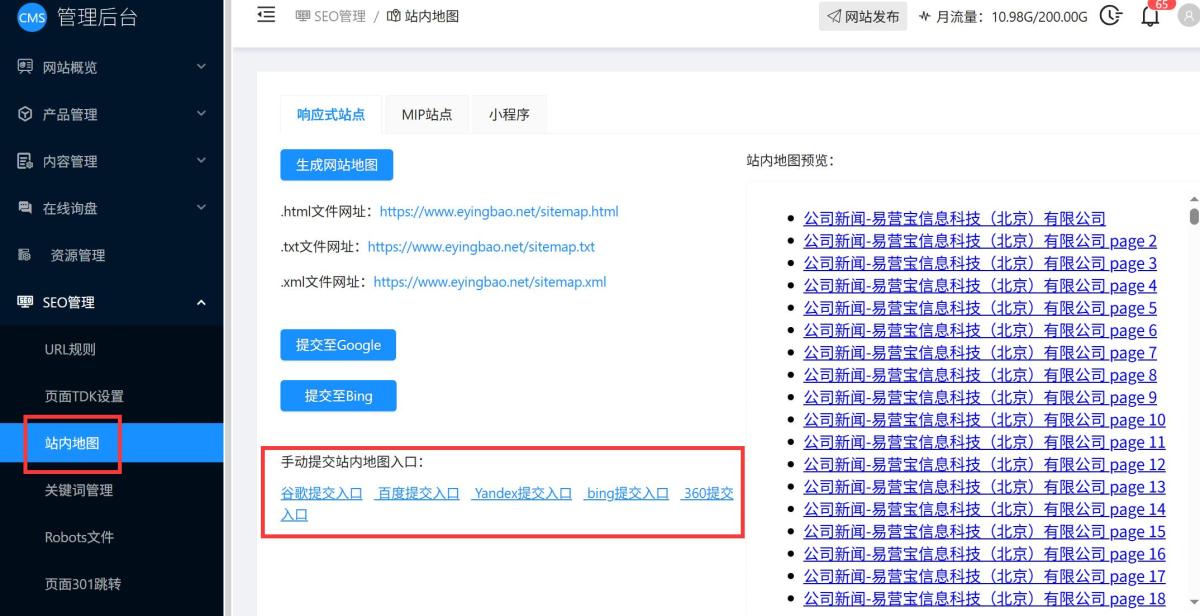
Task: Switch to the 小程序 tab
Action: coord(509,114)
